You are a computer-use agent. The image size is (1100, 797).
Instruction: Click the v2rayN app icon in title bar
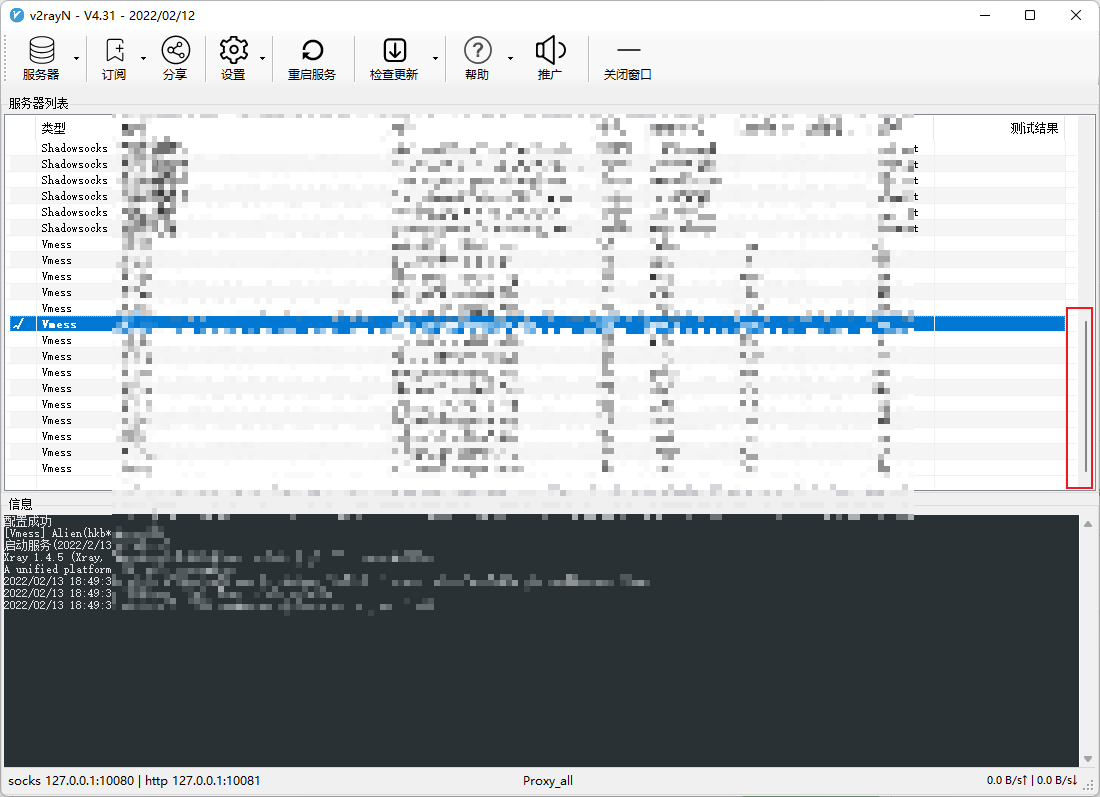coord(17,15)
